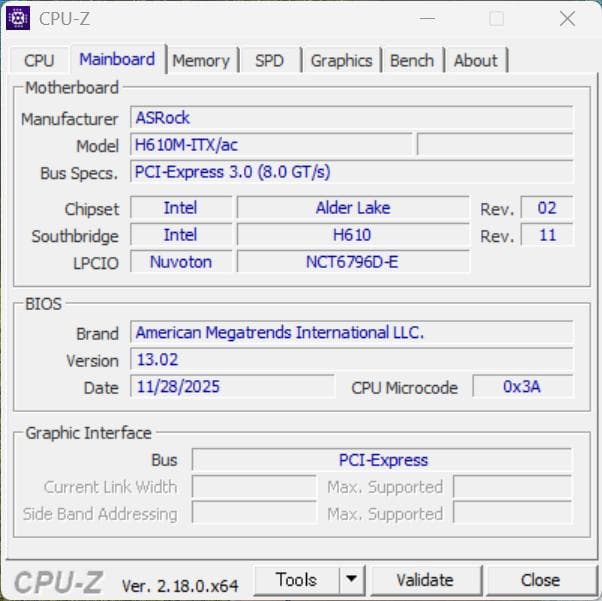Image resolution: width=602 pixels, height=601 pixels.
Task: Click the Model field H610M-ITX/ac
Action: coord(271,144)
